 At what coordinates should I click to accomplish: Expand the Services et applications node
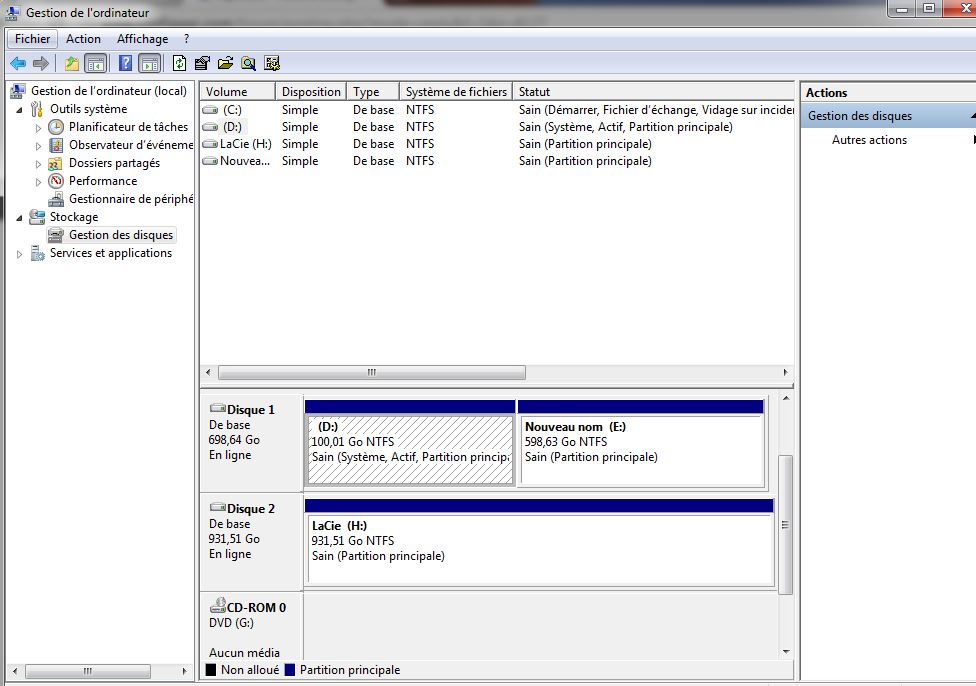(x=20, y=254)
